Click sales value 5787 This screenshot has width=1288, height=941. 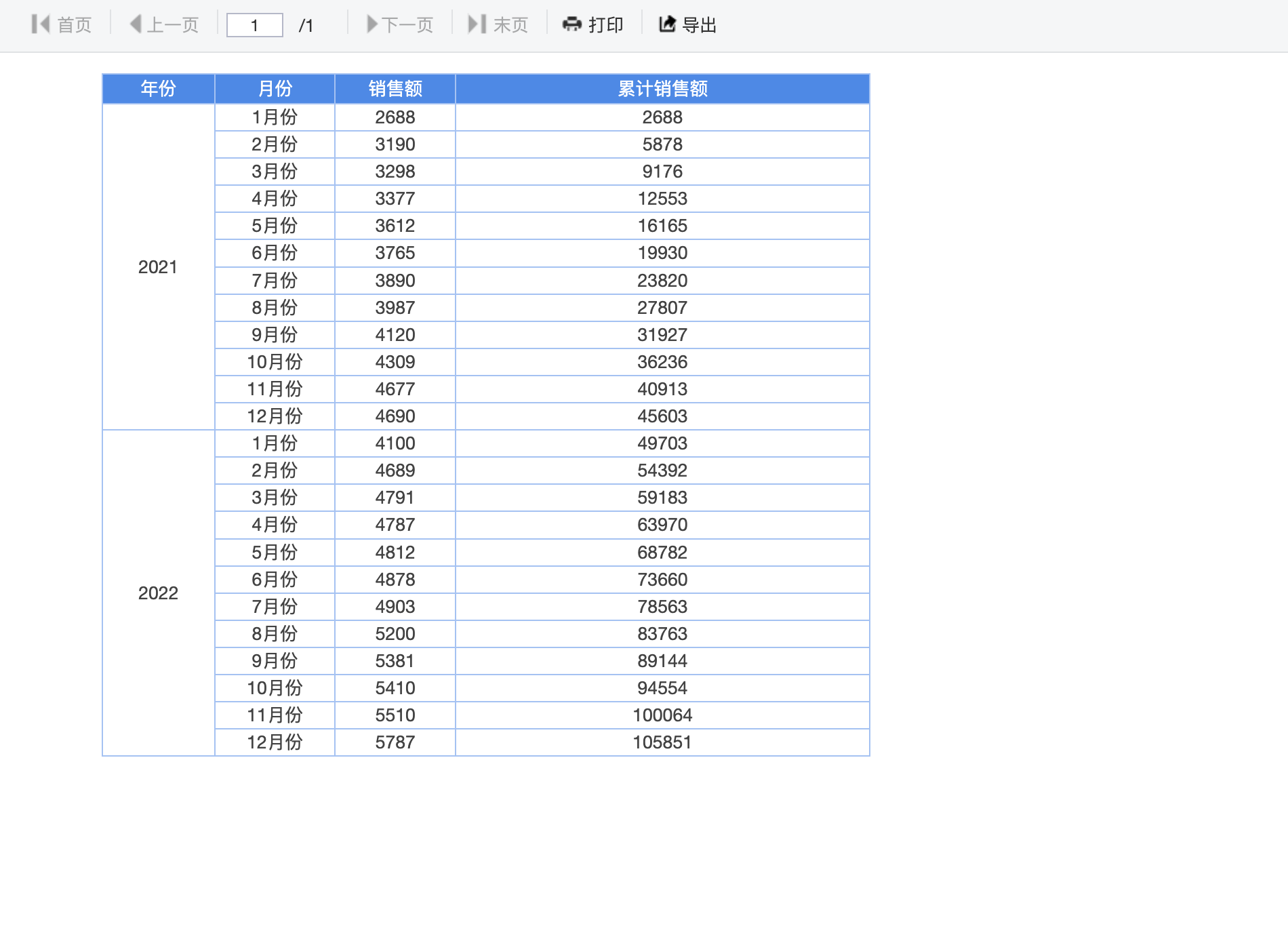(x=395, y=742)
